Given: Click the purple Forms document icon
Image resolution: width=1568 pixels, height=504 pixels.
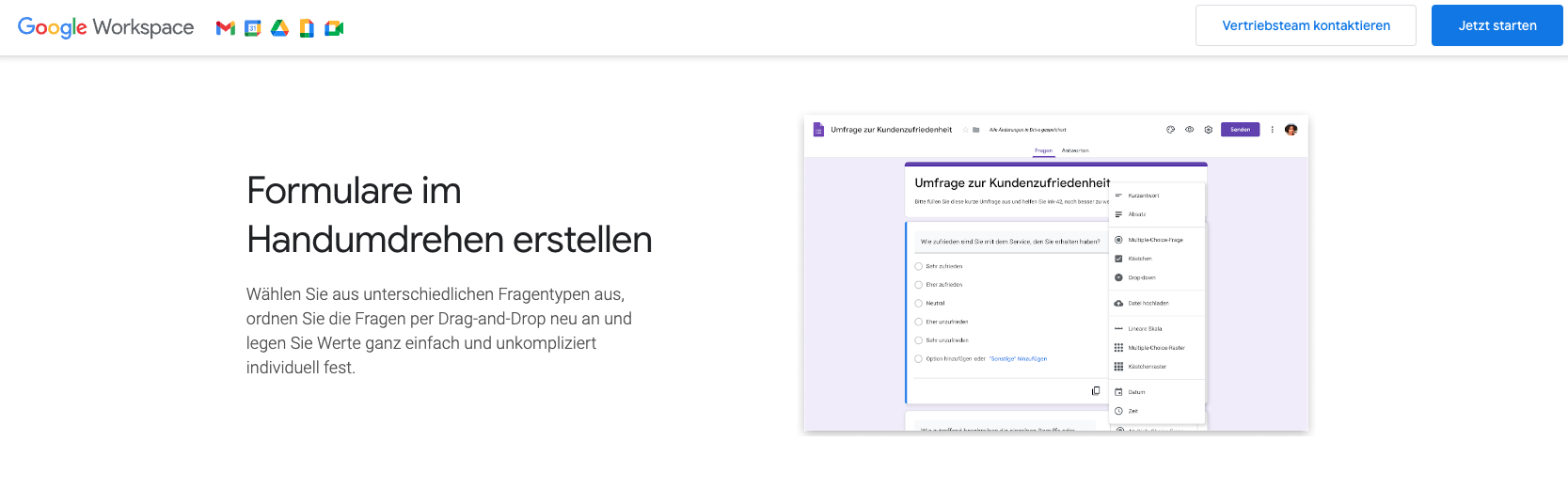Looking at the screenshot, I should point(818,130).
